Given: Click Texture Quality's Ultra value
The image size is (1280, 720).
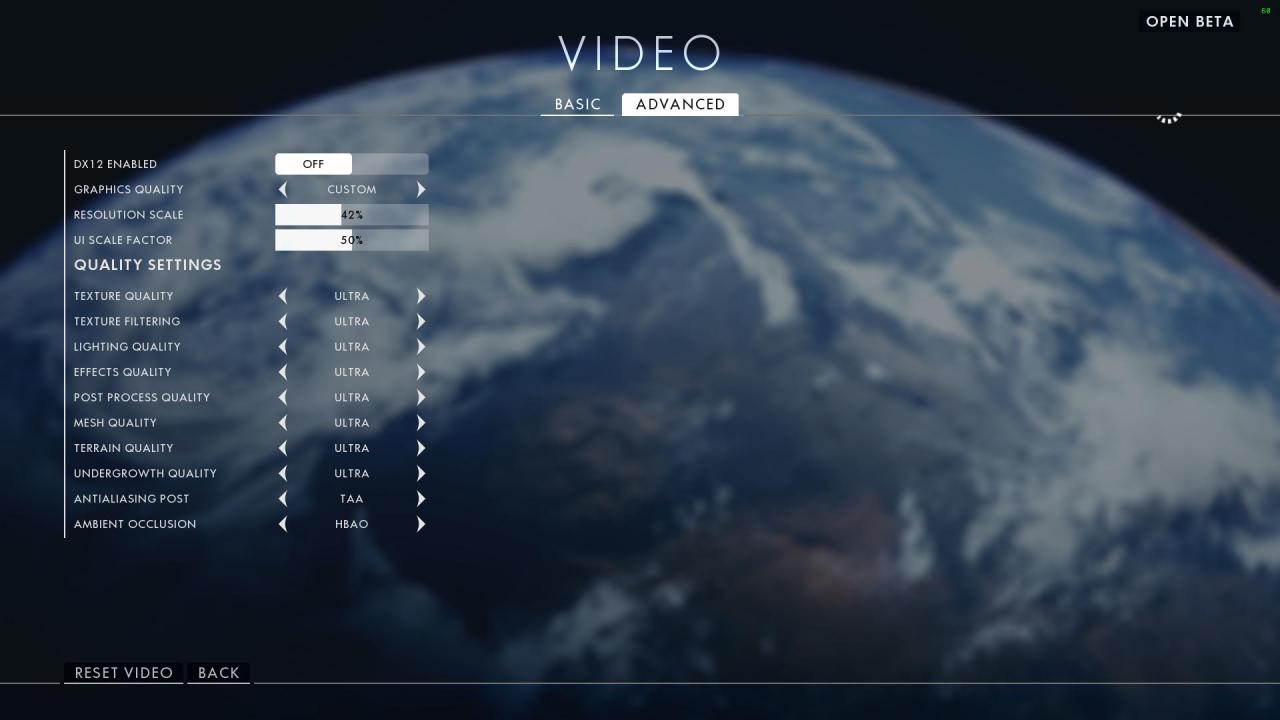Looking at the screenshot, I should coord(352,296).
